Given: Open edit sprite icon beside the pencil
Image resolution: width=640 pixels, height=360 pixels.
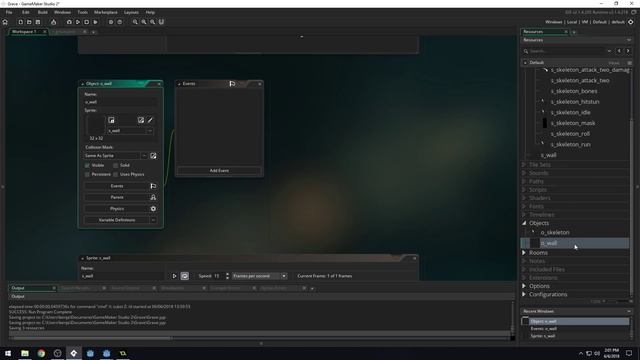Looking at the screenshot, I should [141, 120].
